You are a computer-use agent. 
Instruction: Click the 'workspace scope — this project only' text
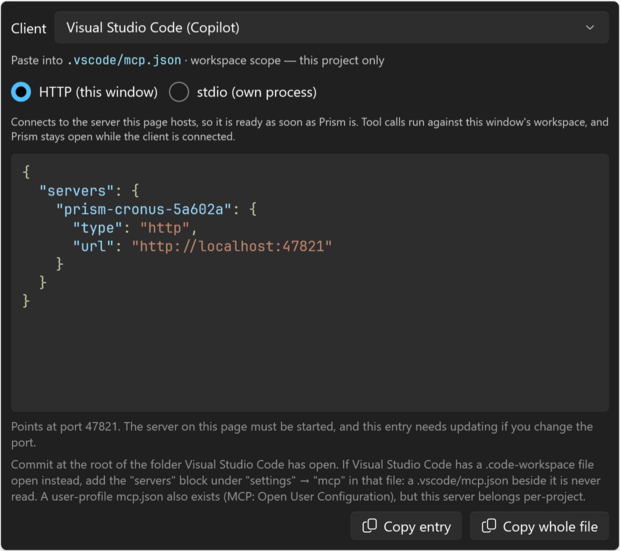pos(287,61)
